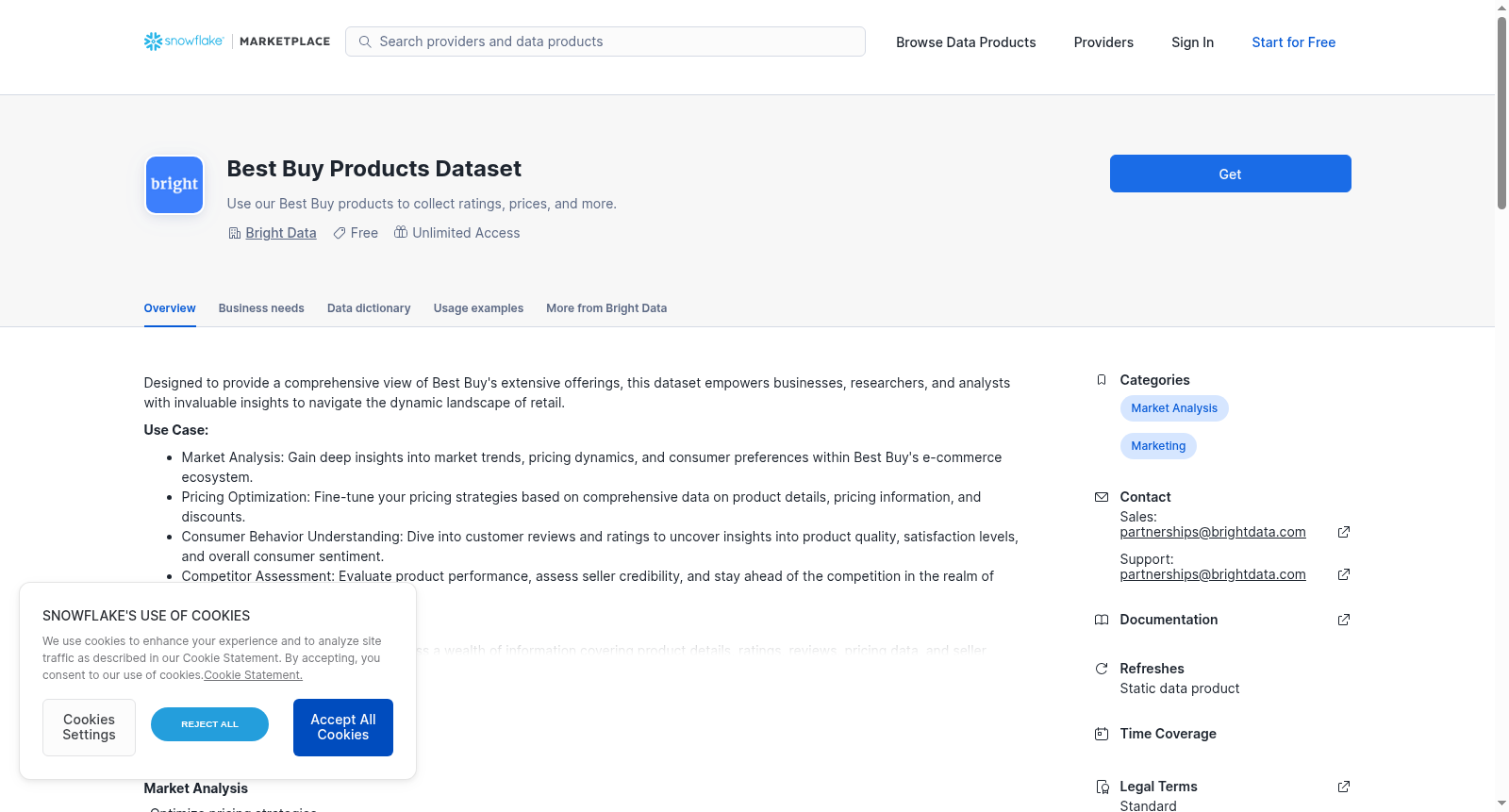Image resolution: width=1509 pixels, height=812 pixels.
Task: Click the Time Coverage calendar icon
Action: tap(1102, 734)
